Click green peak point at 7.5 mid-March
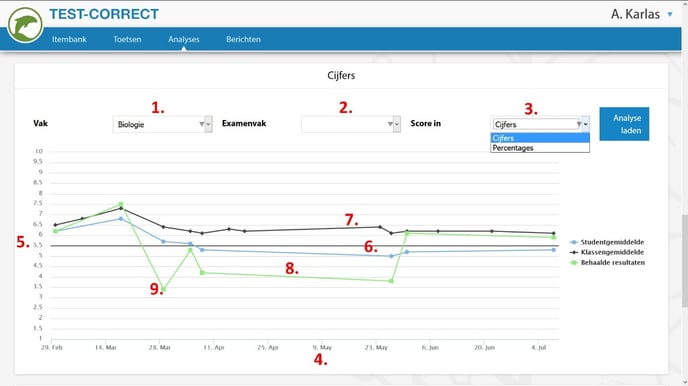 click(121, 204)
